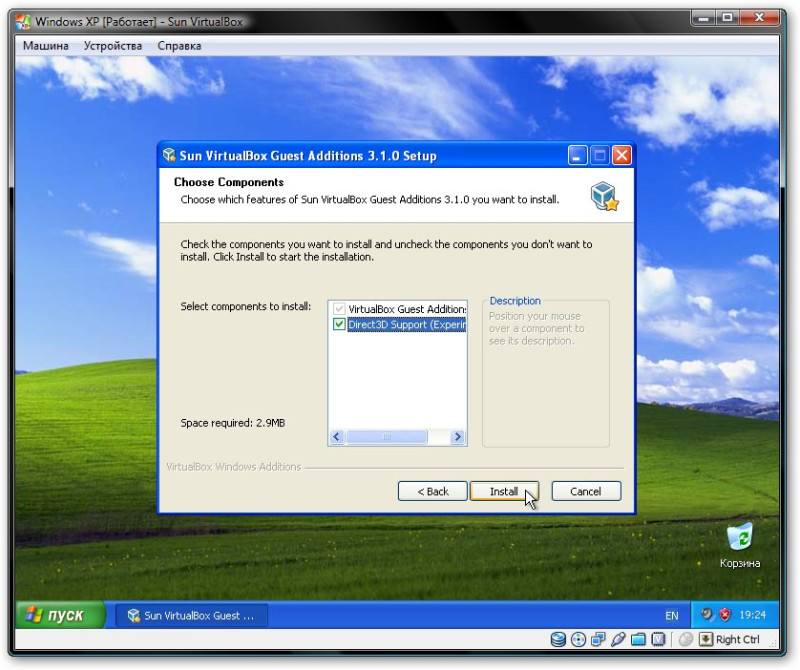Screen dimensions: 800x670
Task: Open the Машина menu
Action: 45,45
